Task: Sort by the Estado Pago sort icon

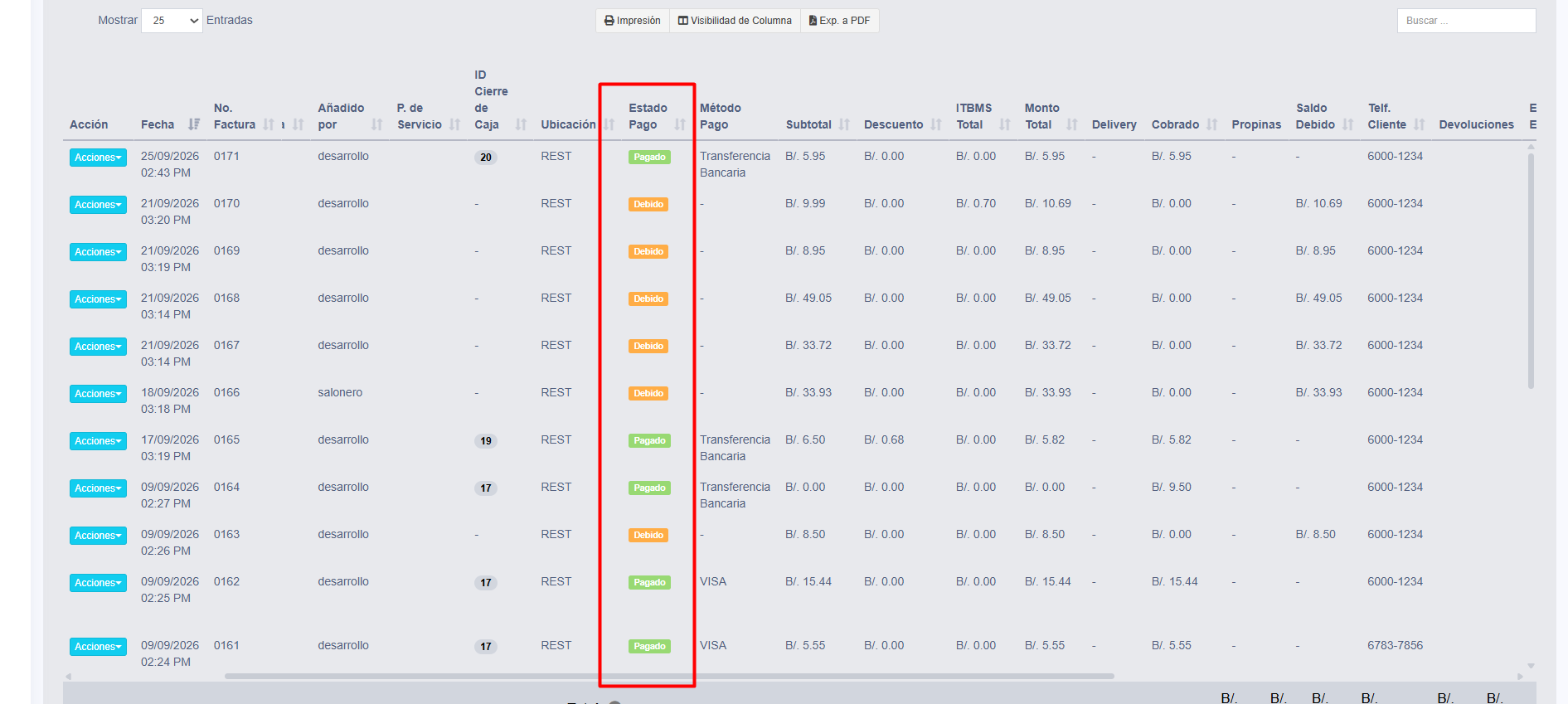Action: click(680, 124)
